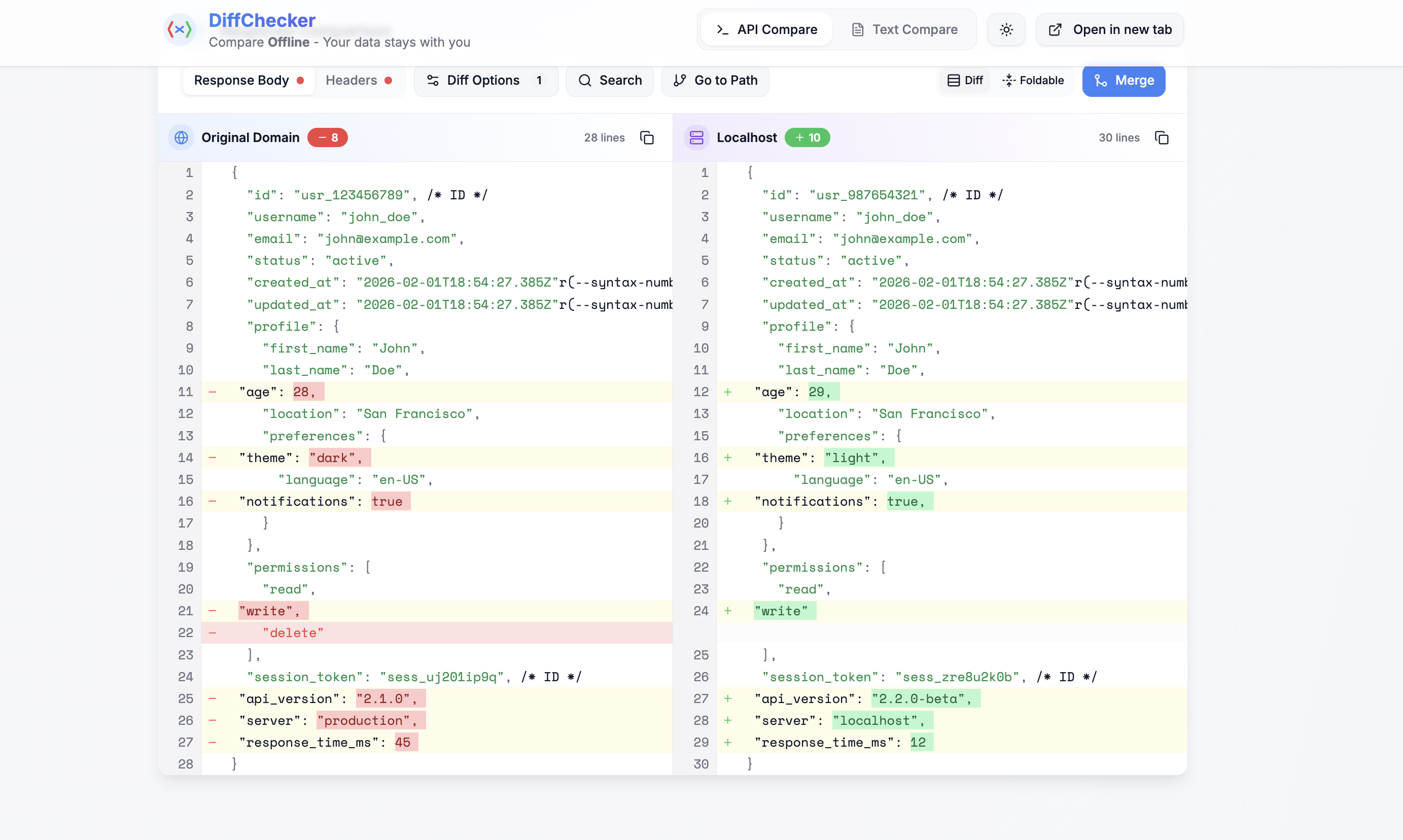The height and width of the screenshot is (840, 1403).
Task: Open in new tab
Action: pos(1109,29)
